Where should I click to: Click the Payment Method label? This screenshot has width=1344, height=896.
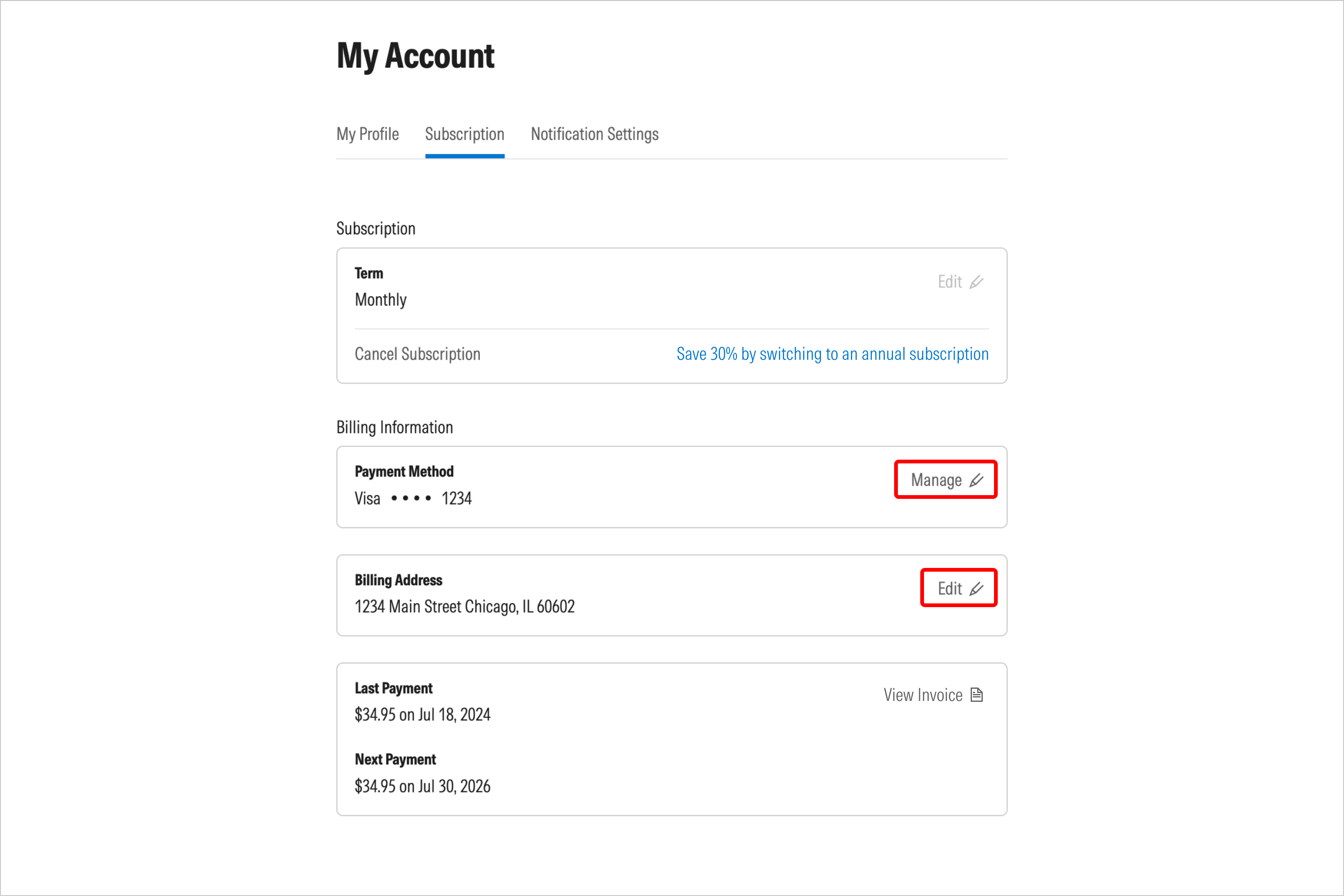click(x=404, y=471)
